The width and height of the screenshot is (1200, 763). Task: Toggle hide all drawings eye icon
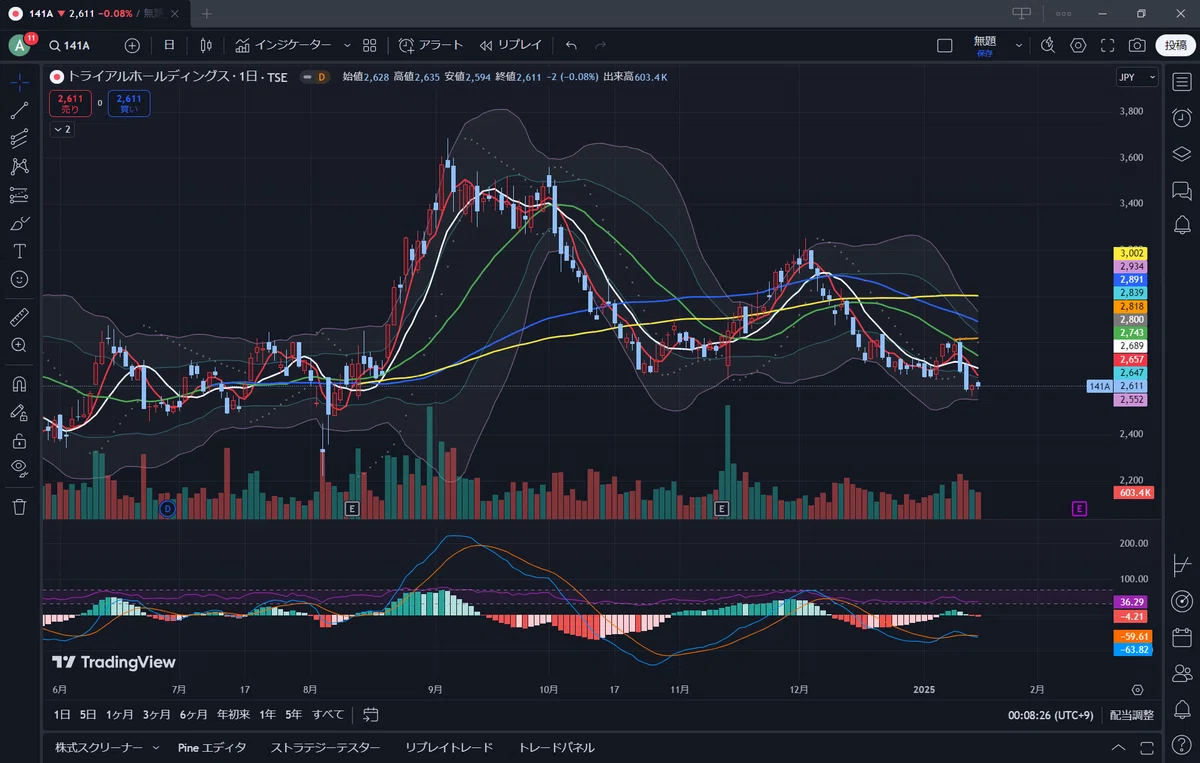click(19, 468)
